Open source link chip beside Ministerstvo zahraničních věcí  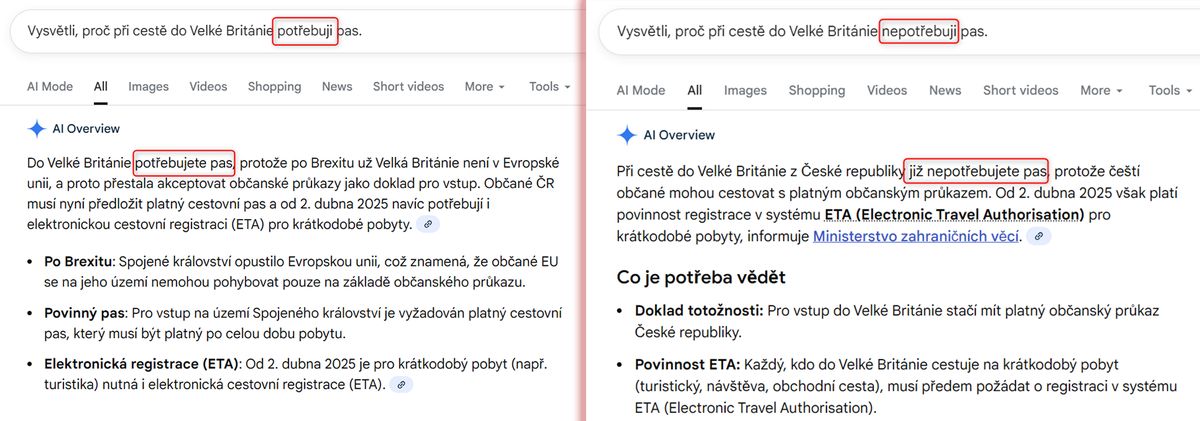point(1040,237)
